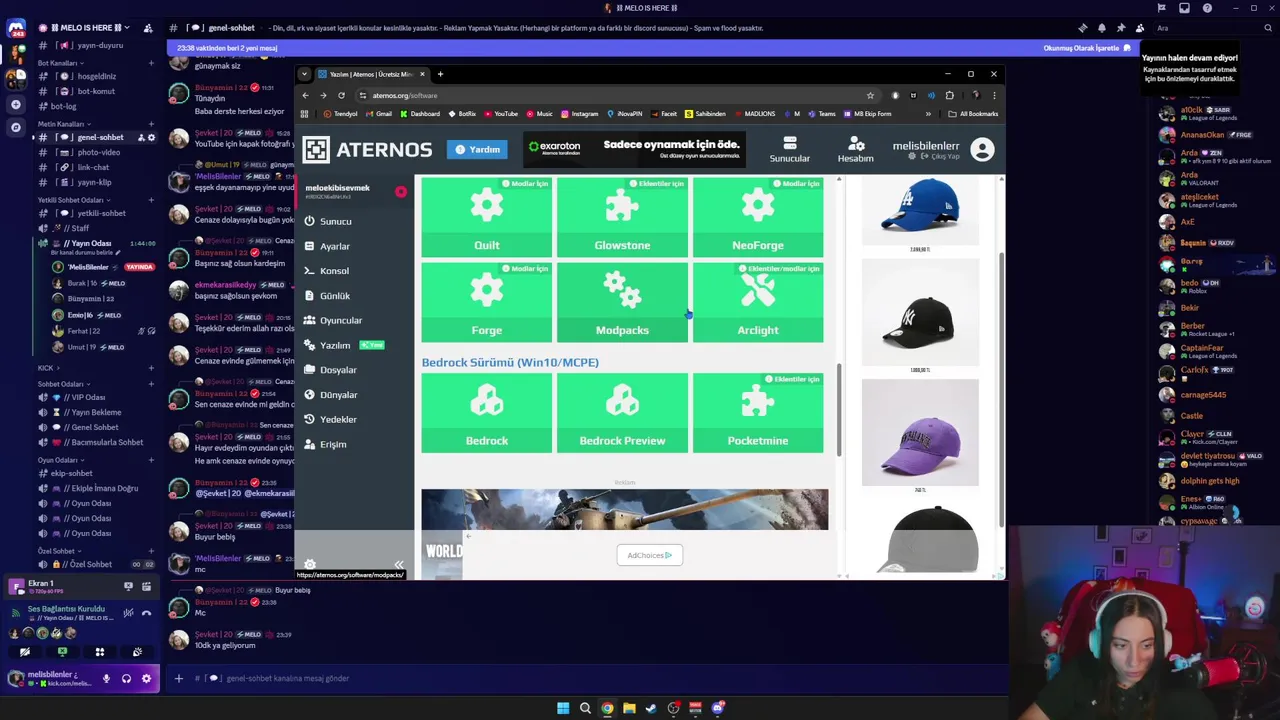1280x720 pixels.
Task: Open Discord explore servers compass icon
Action: click(x=15, y=127)
